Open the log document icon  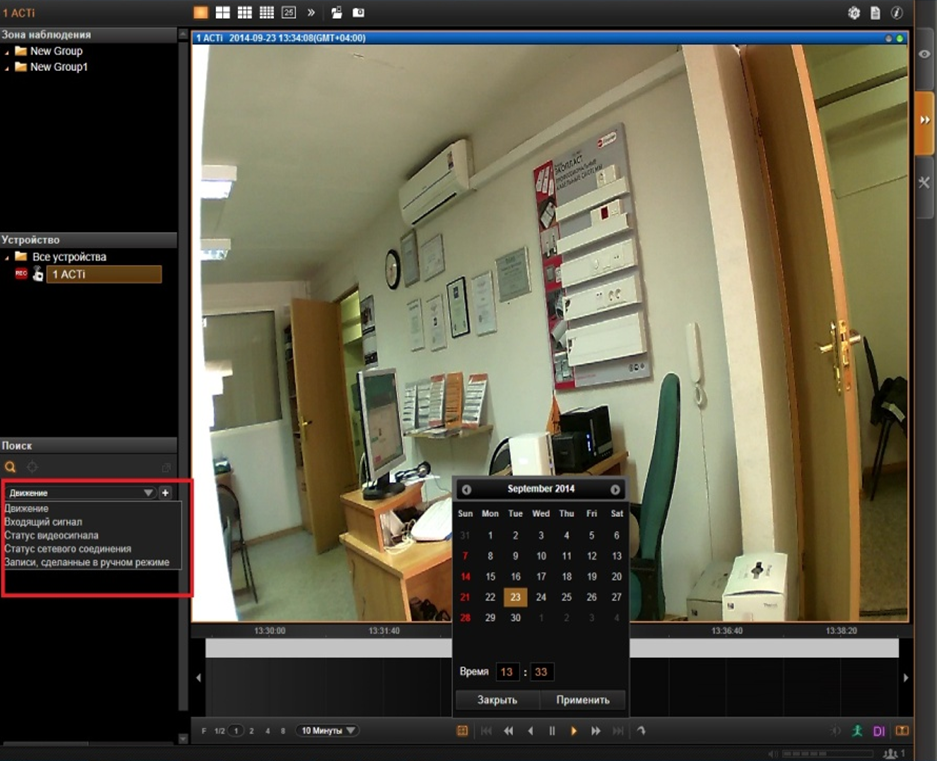tap(875, 13)
